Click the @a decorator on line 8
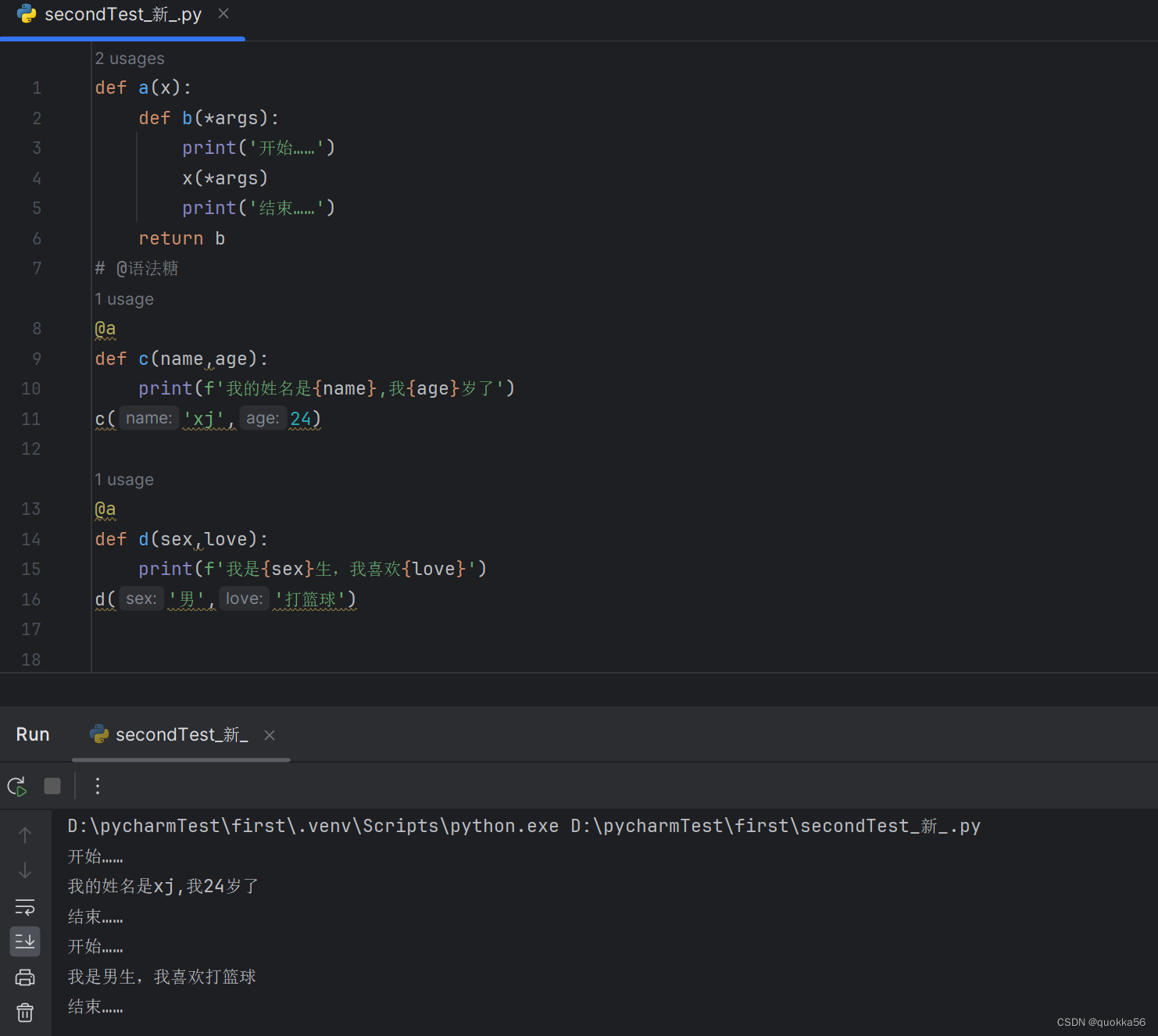The image size is (1158, 1036). [x=105, y=329]
